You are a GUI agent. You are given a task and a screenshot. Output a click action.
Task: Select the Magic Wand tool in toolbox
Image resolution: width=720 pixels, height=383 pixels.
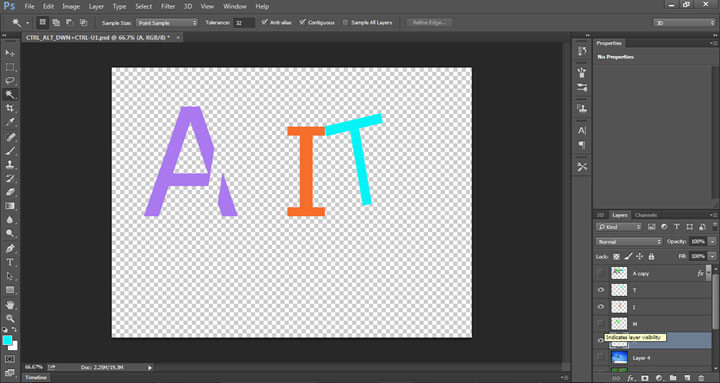pos(10,95)
